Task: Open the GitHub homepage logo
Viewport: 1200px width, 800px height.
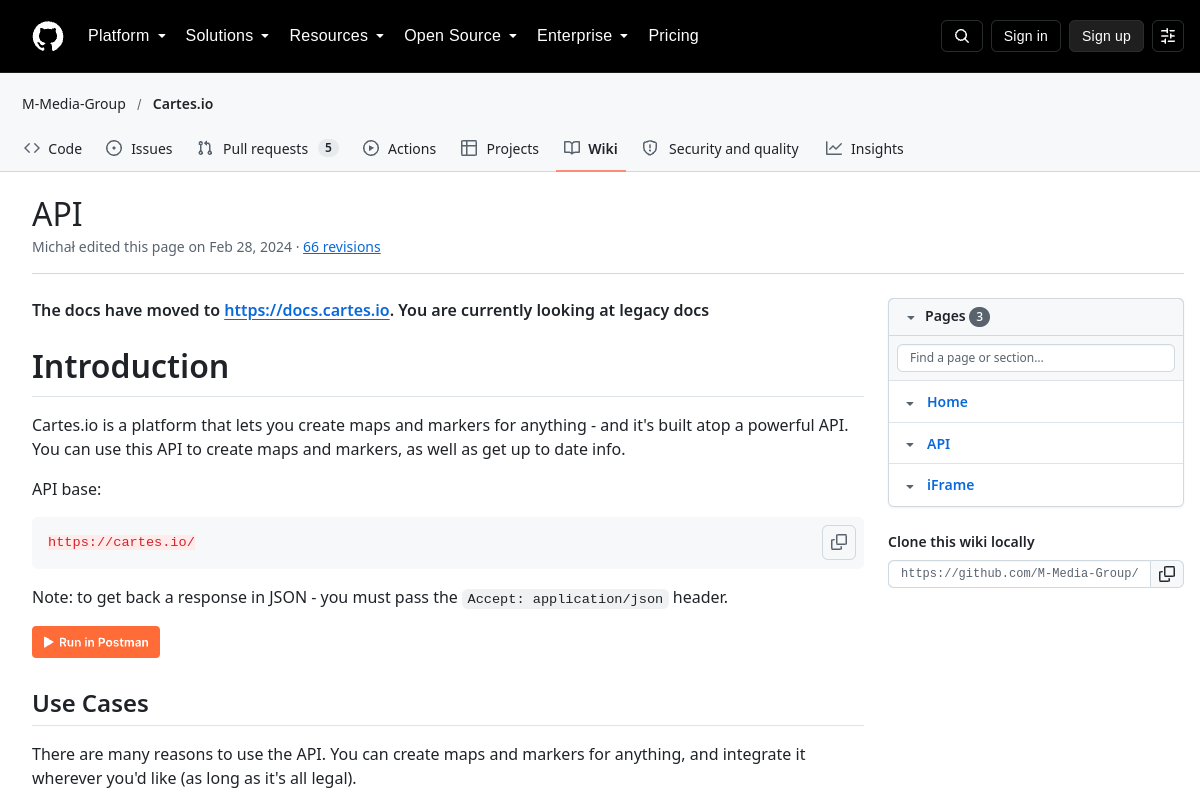Action: tap(48, 36)
